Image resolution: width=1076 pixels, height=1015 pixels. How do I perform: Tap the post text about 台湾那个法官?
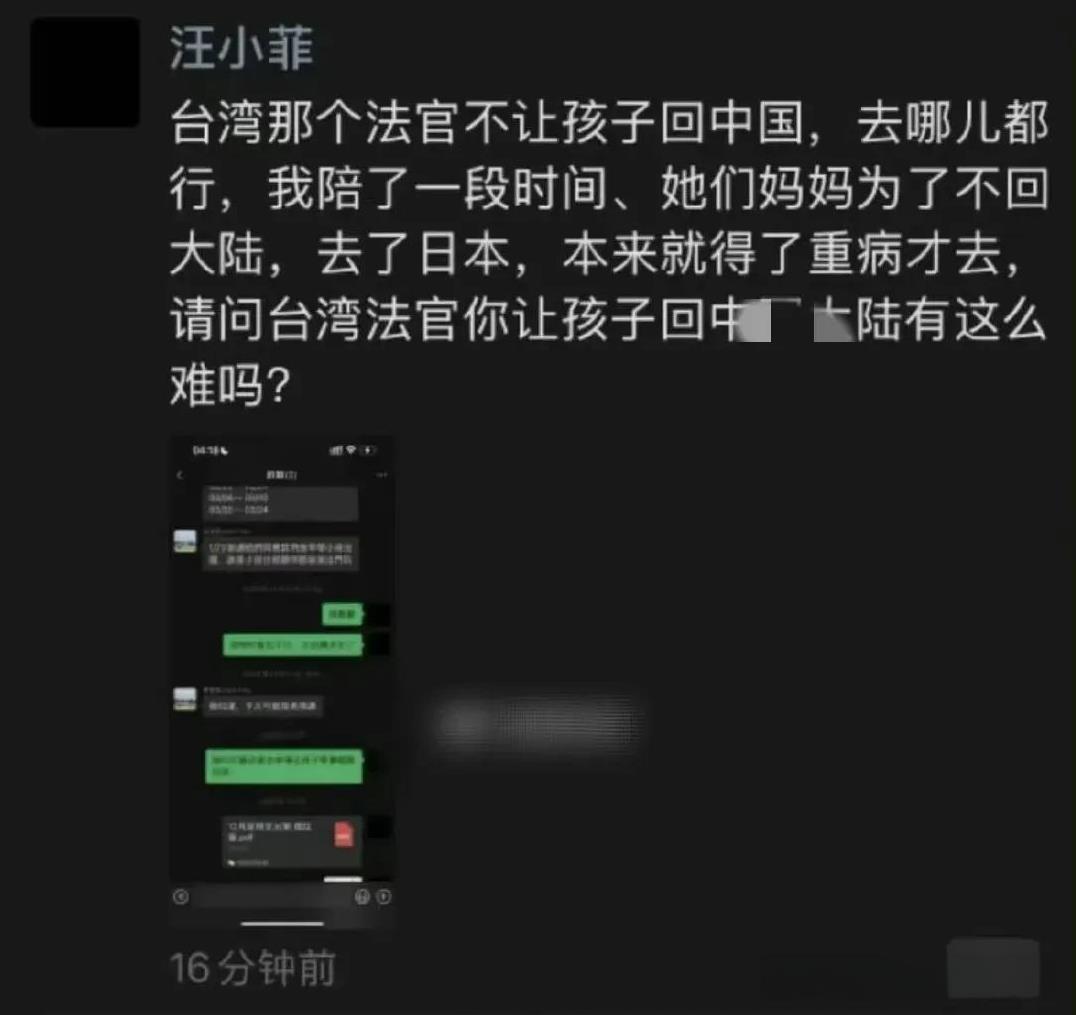point(609,253)
